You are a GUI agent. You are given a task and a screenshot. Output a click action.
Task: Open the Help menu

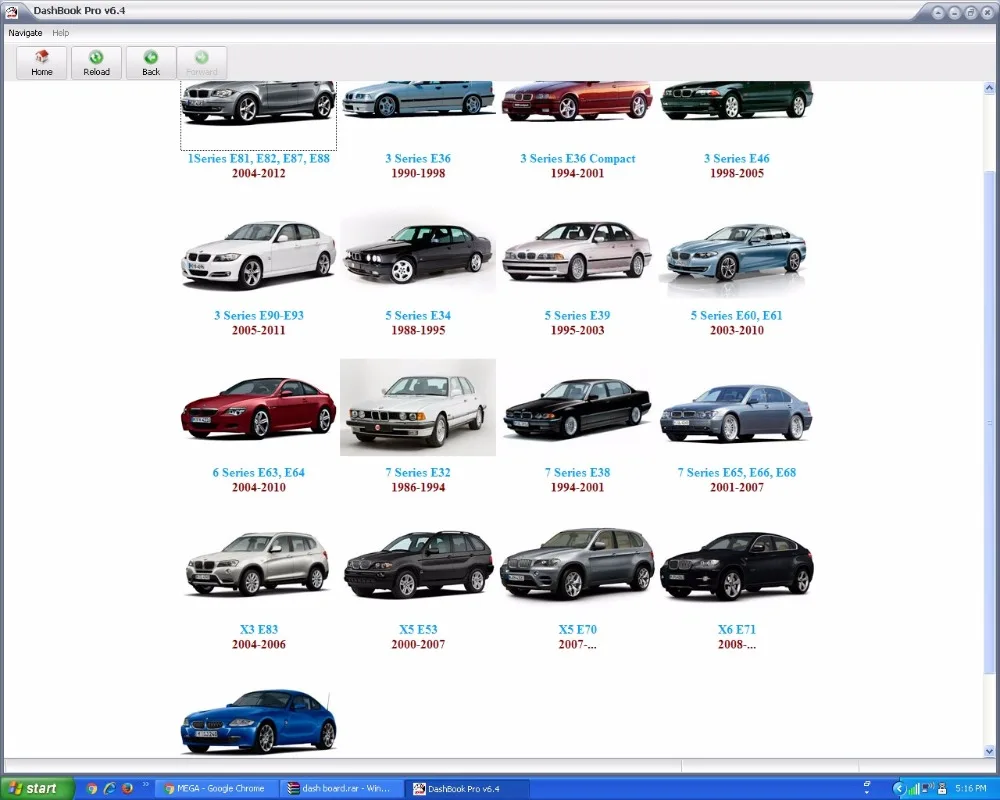(x=60, y=32)
